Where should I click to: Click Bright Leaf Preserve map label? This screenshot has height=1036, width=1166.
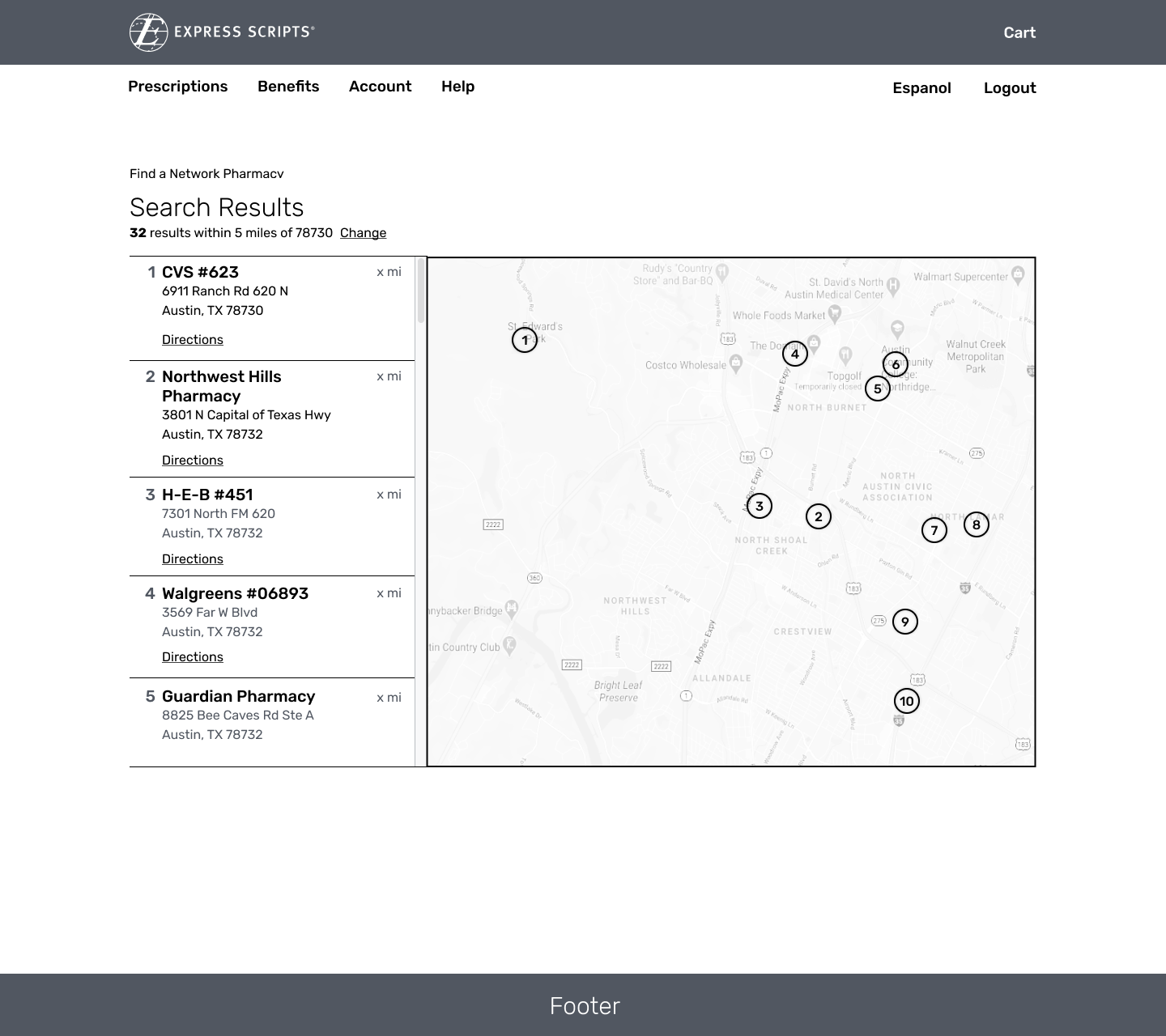coord(618,691)
